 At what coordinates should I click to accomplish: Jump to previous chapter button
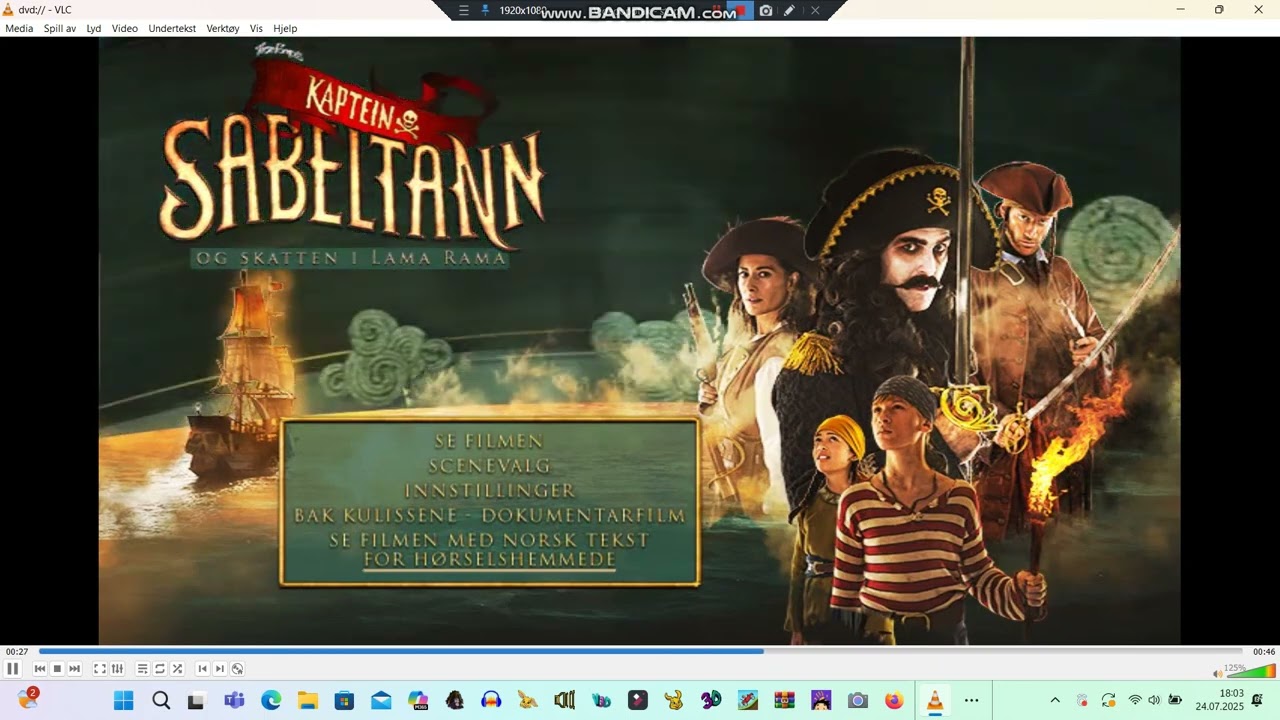(40, 669)
